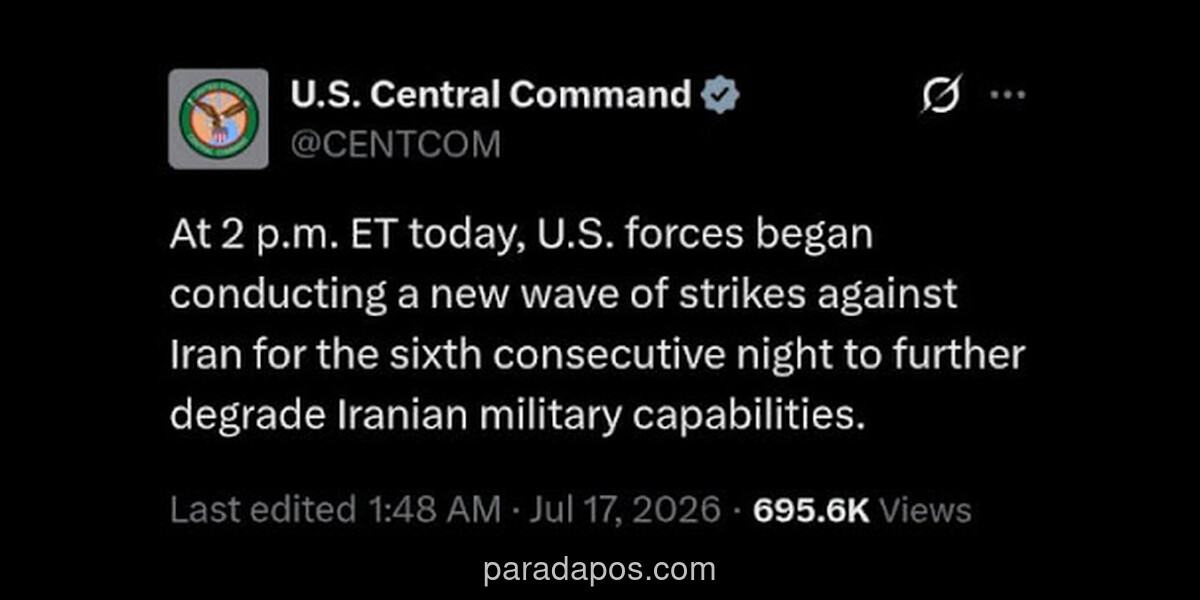This screenshot has height=600, width=1200.
Task: Open the three-dot more options menu
Action: click(x=1007, y=95)
